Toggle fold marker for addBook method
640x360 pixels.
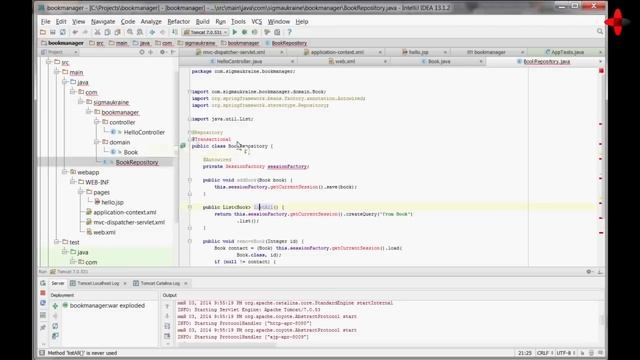[x=190, y=180]
